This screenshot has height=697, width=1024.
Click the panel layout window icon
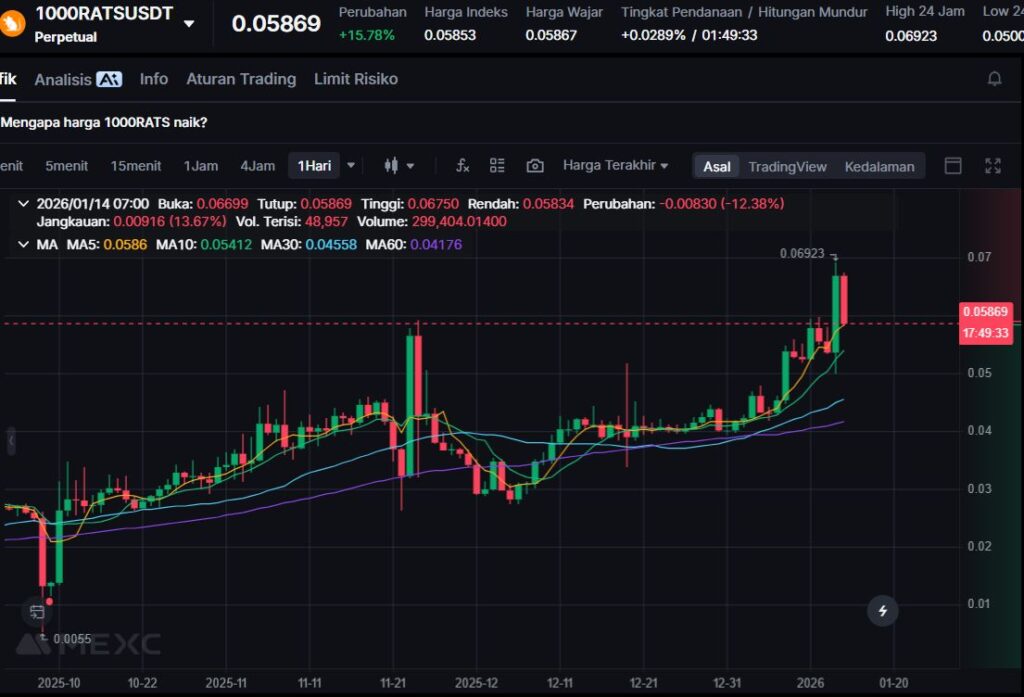[x=953, y=166]
